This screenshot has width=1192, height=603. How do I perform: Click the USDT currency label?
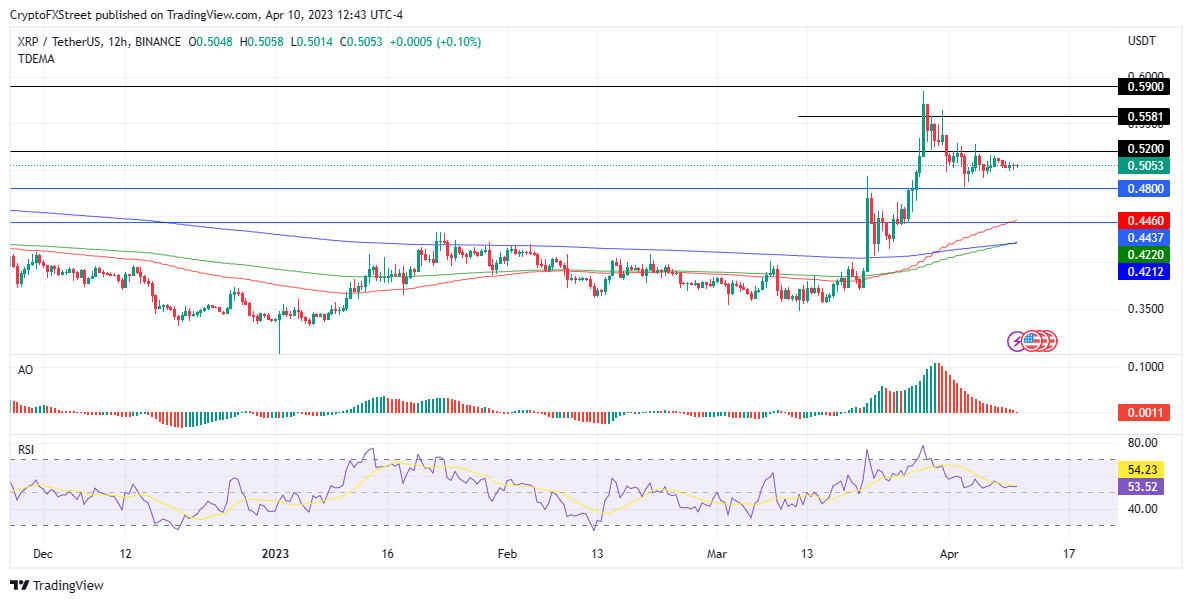(x=1142, y=40)
